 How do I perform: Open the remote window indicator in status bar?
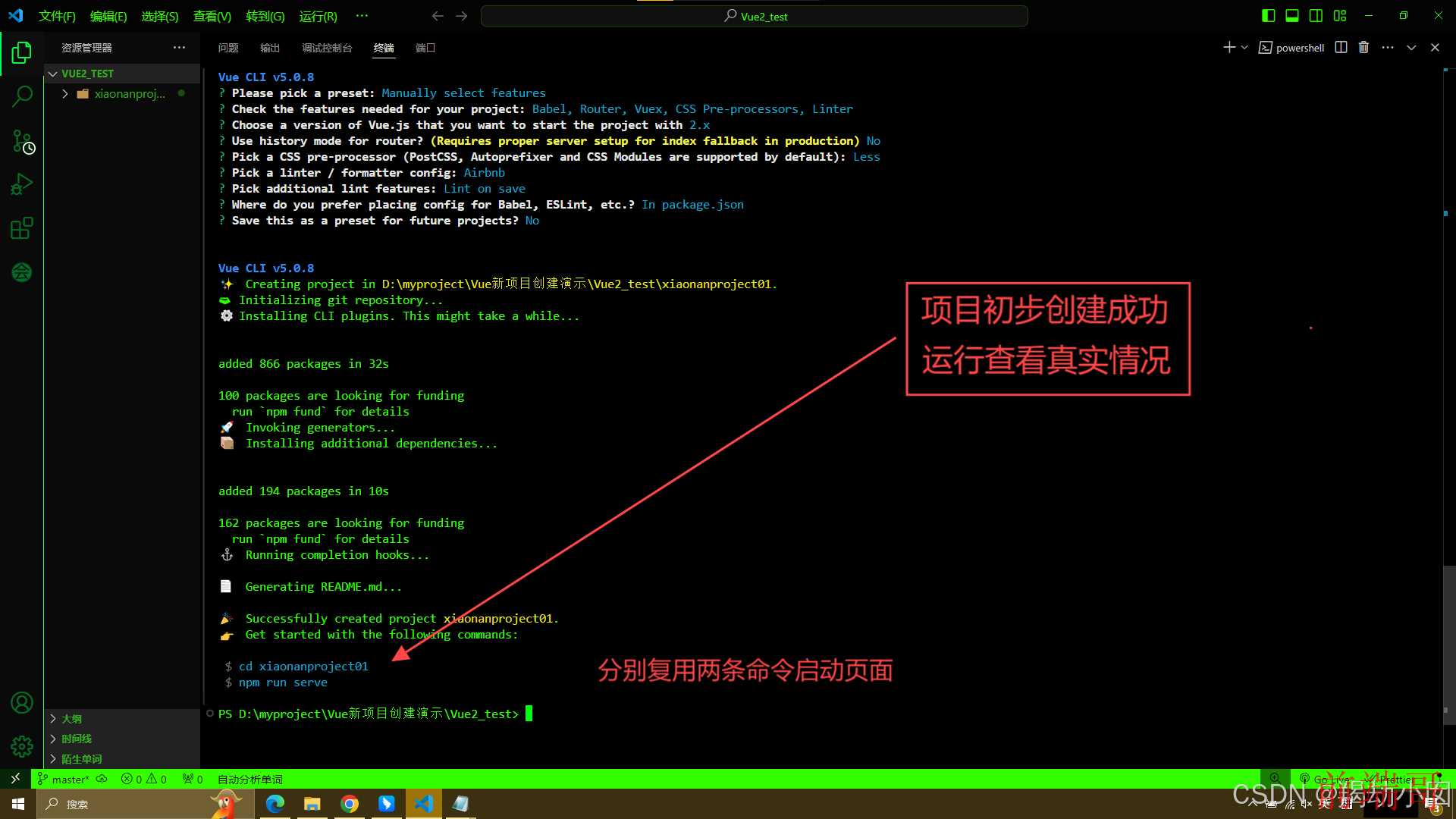pos(15,779)
